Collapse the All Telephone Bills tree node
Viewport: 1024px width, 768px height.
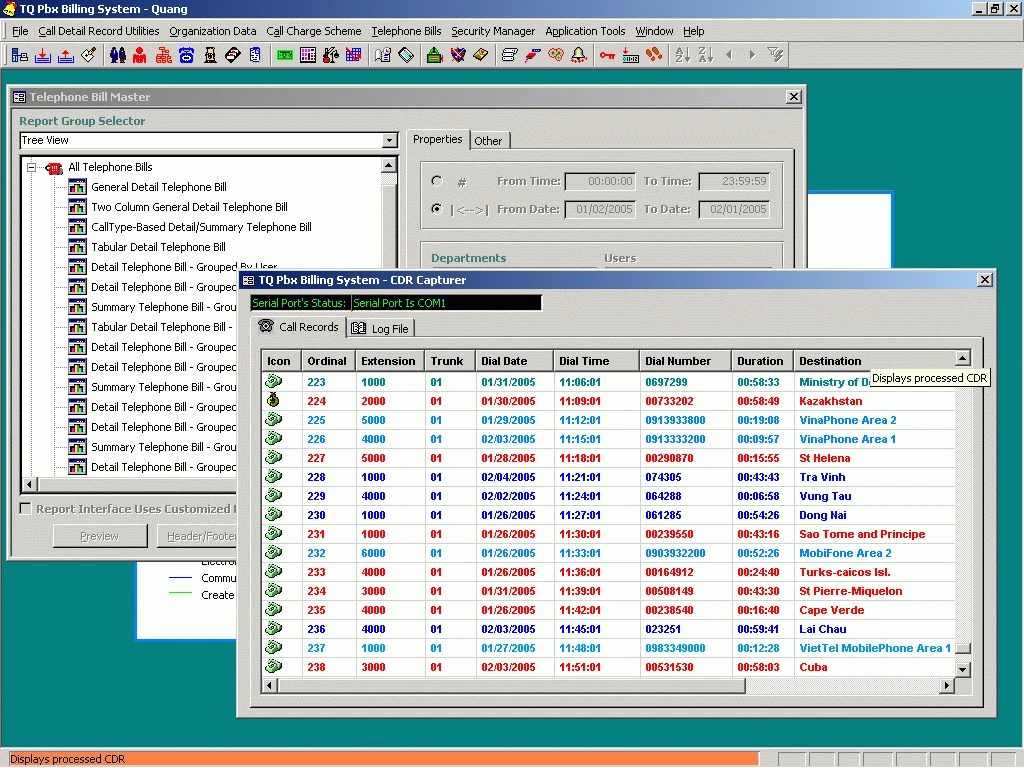(x=31, y=168)
